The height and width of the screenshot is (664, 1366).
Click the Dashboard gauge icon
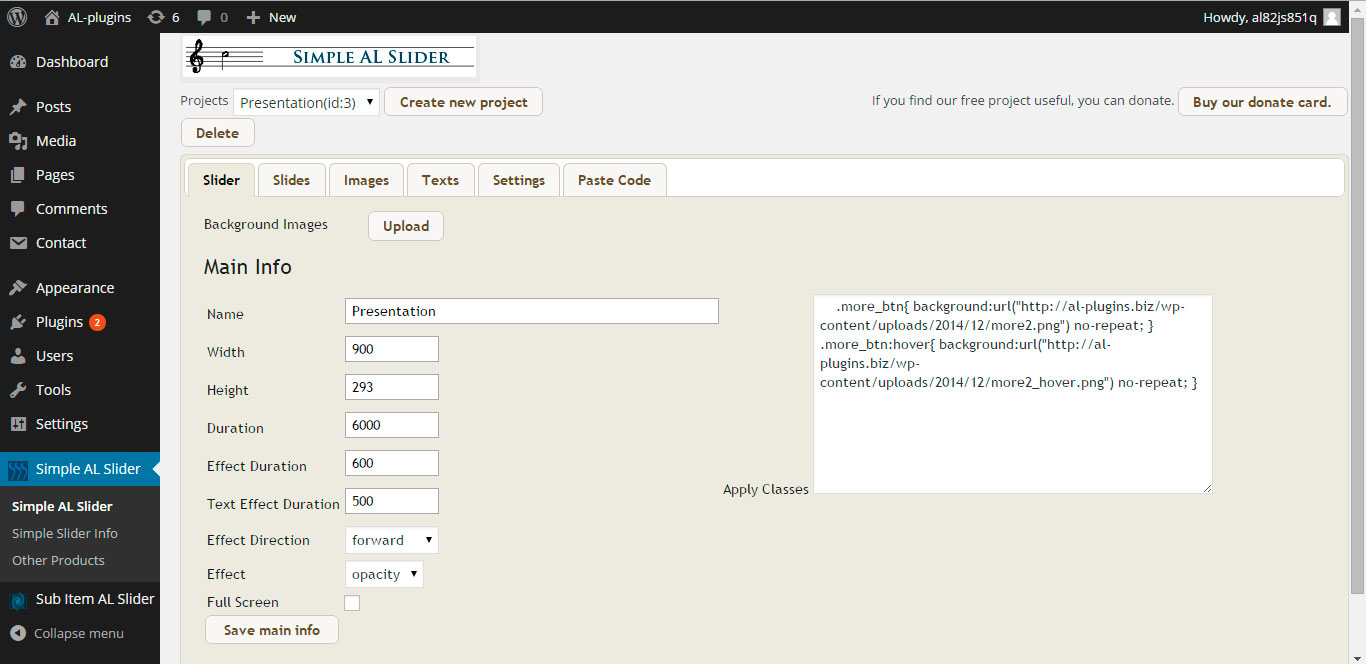(x=18, y=62)
